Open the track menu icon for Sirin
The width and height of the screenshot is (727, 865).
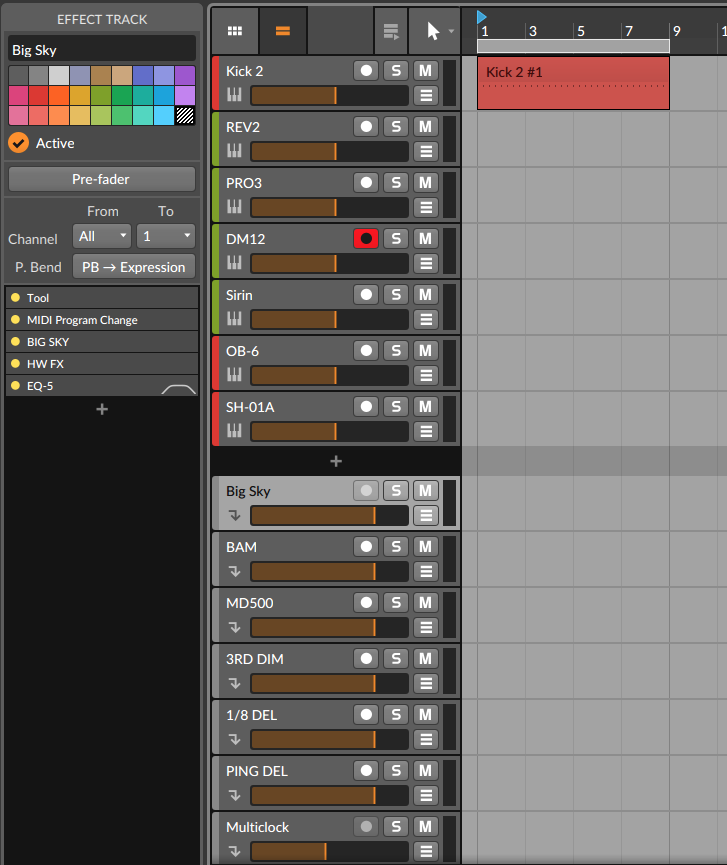coord(426,319)
